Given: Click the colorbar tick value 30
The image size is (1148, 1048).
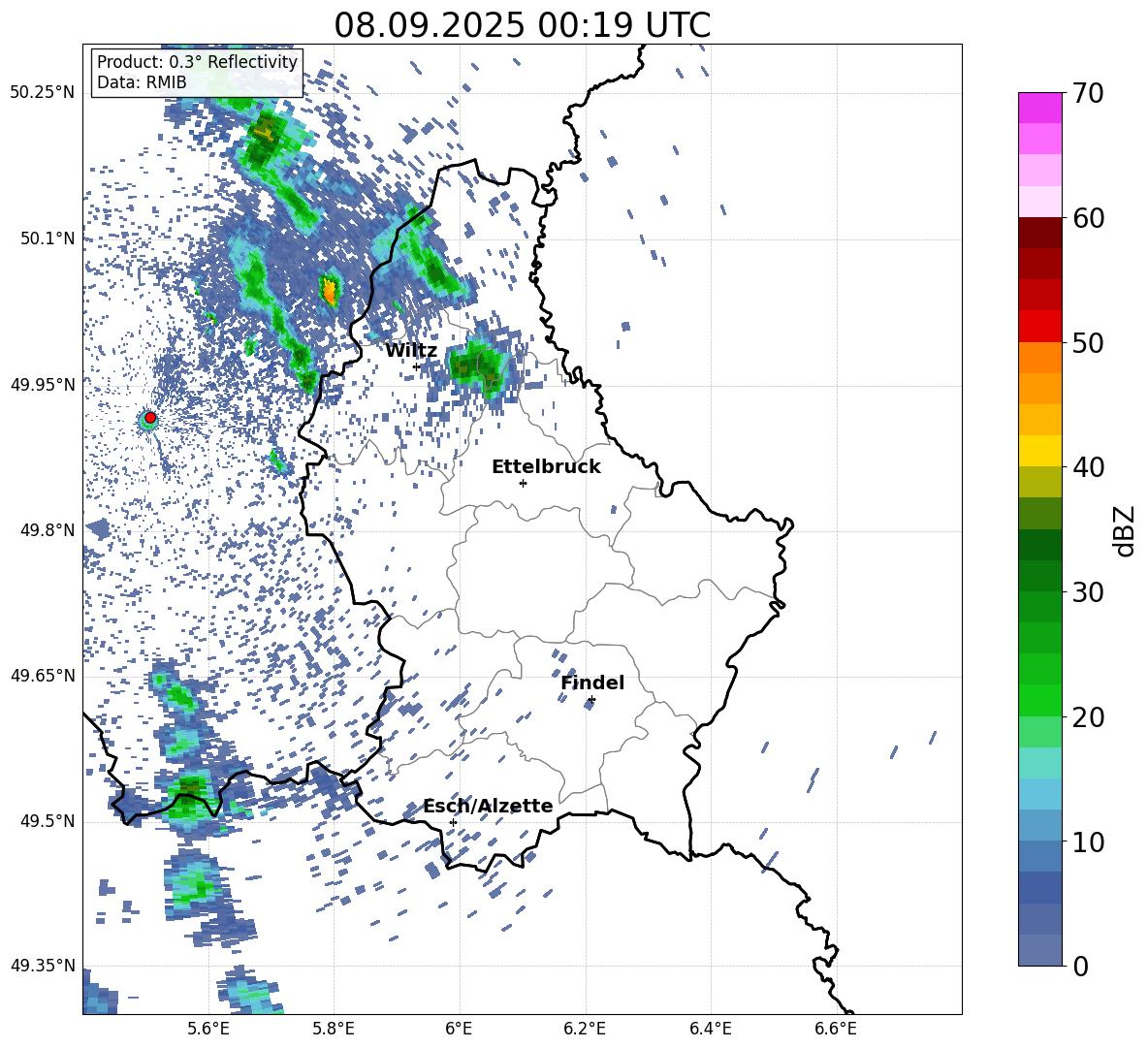Looking at the screenshot, I should click(x=1088, y=592).
